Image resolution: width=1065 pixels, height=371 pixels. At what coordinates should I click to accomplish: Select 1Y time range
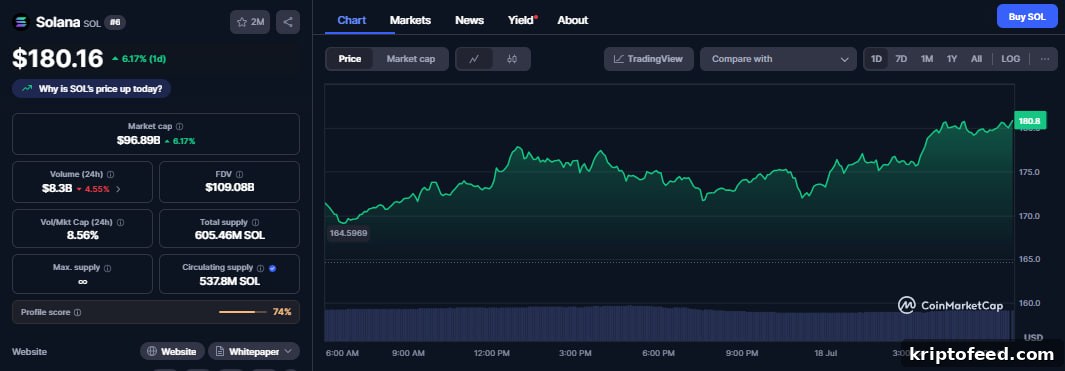tap(952, 59)
